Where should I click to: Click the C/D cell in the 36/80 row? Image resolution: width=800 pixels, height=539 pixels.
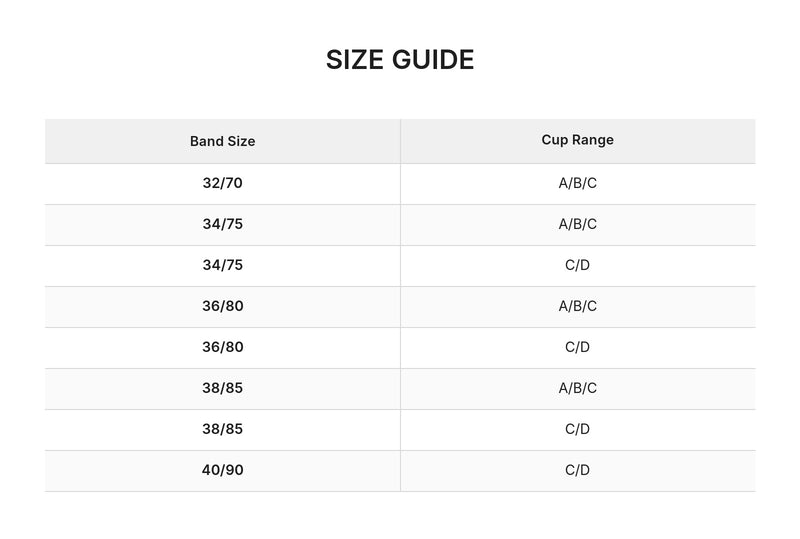578,348
